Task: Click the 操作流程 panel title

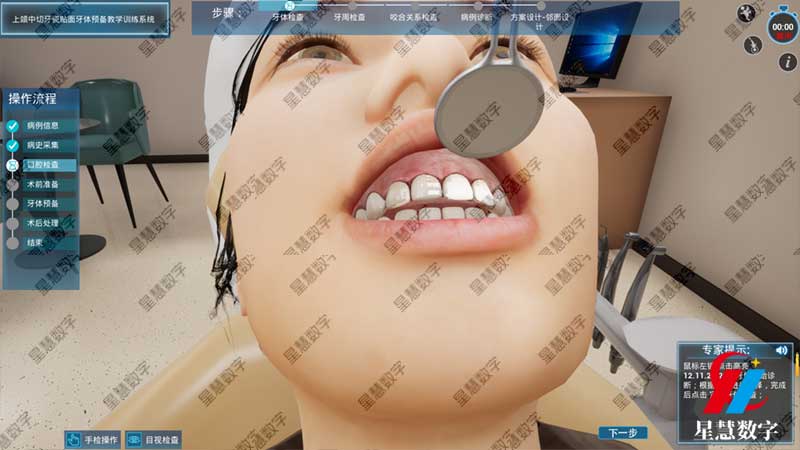Action: click(32, 99)
